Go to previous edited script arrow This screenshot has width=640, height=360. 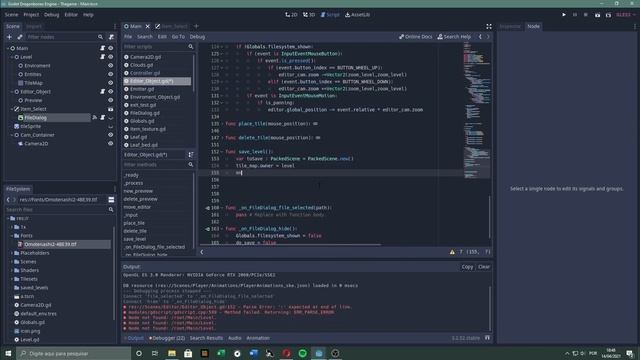point(480,37)
